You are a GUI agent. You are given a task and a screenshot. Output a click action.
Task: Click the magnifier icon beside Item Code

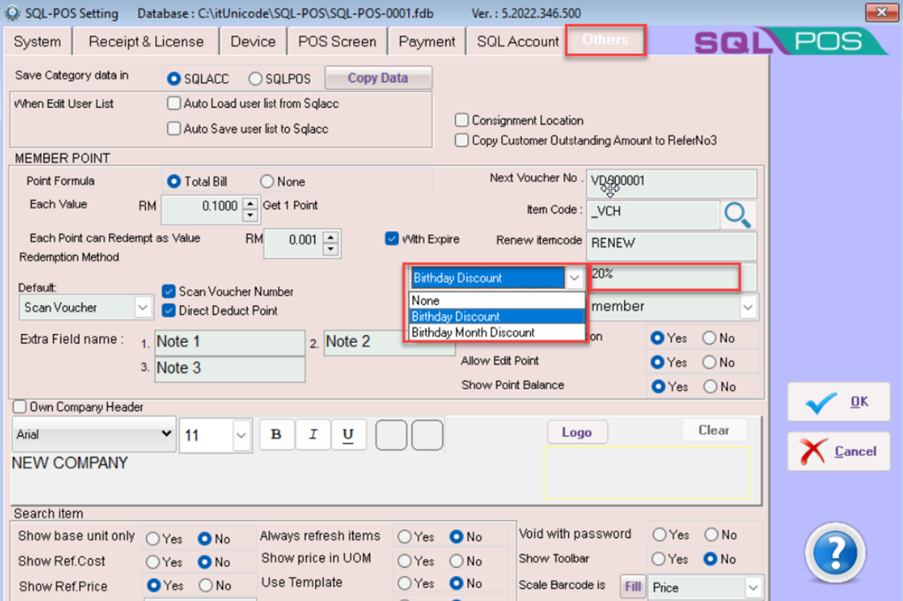(x=738, y=214)
